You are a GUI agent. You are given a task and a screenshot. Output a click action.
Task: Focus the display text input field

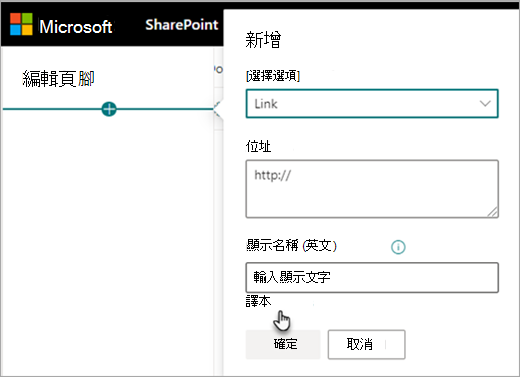pos(372,278)
